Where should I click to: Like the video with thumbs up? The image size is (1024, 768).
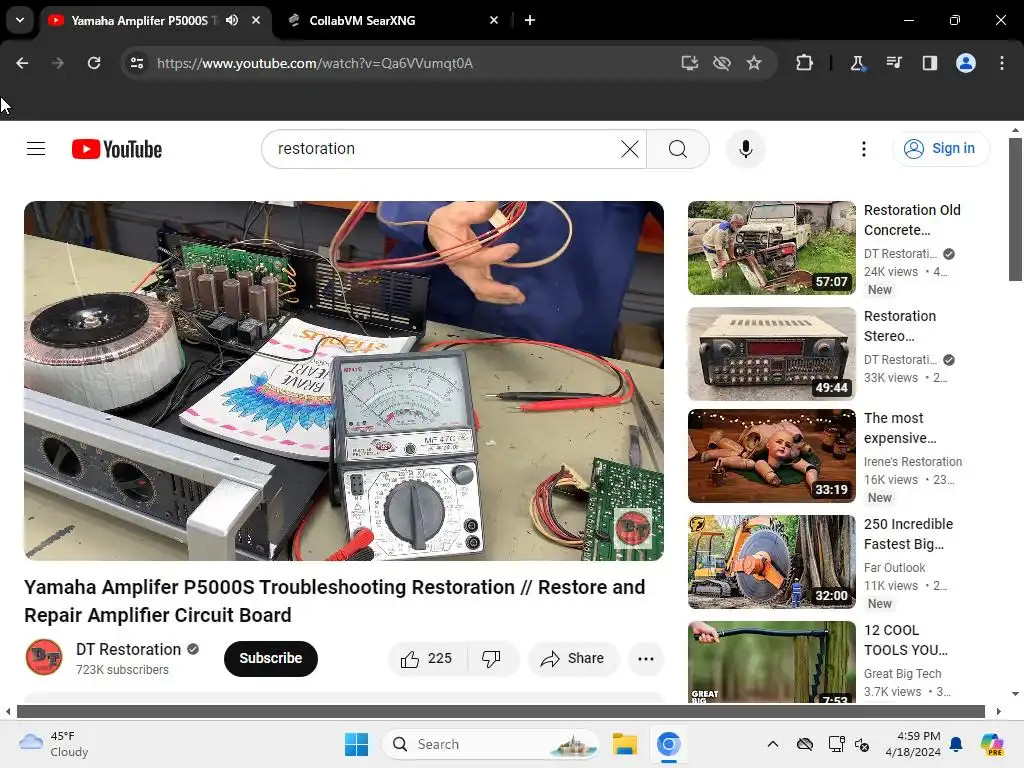pos(428,658)
